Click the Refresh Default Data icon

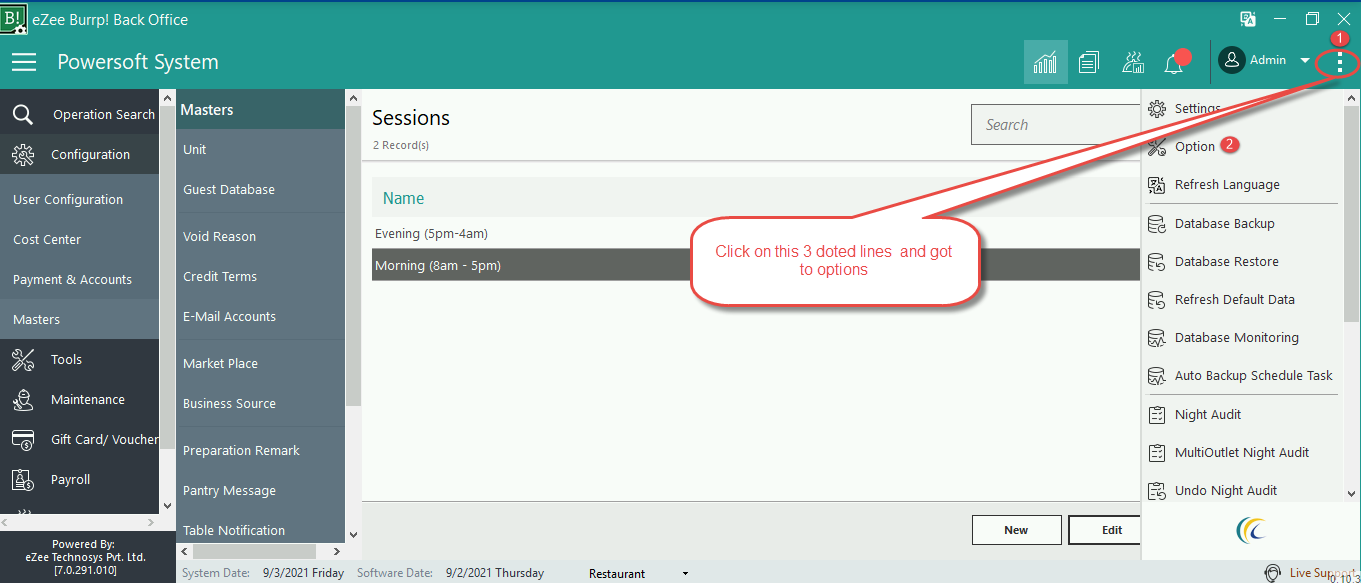coord(1157,300)
